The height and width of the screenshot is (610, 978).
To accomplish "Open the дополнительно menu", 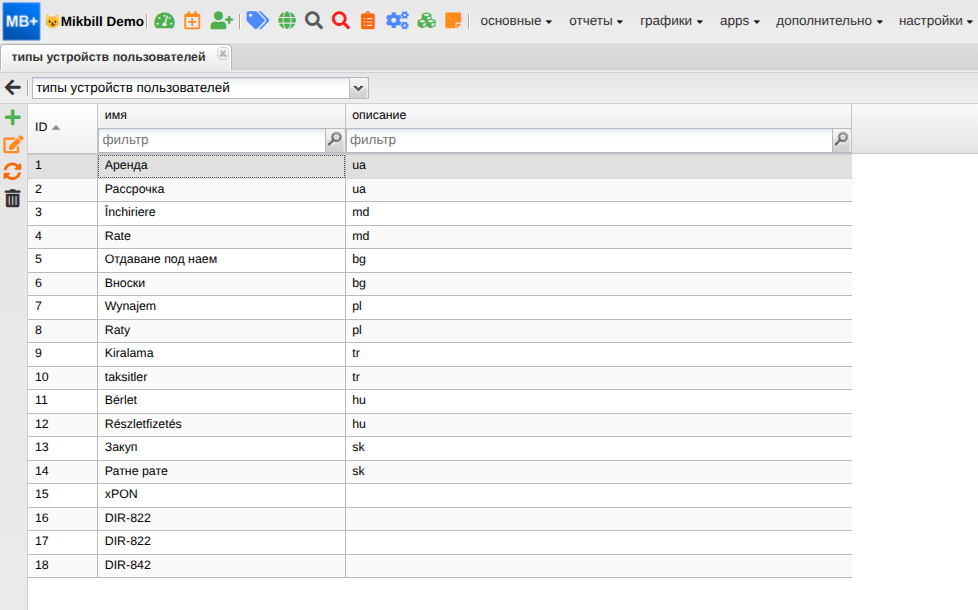I will [x=829, y=21].
